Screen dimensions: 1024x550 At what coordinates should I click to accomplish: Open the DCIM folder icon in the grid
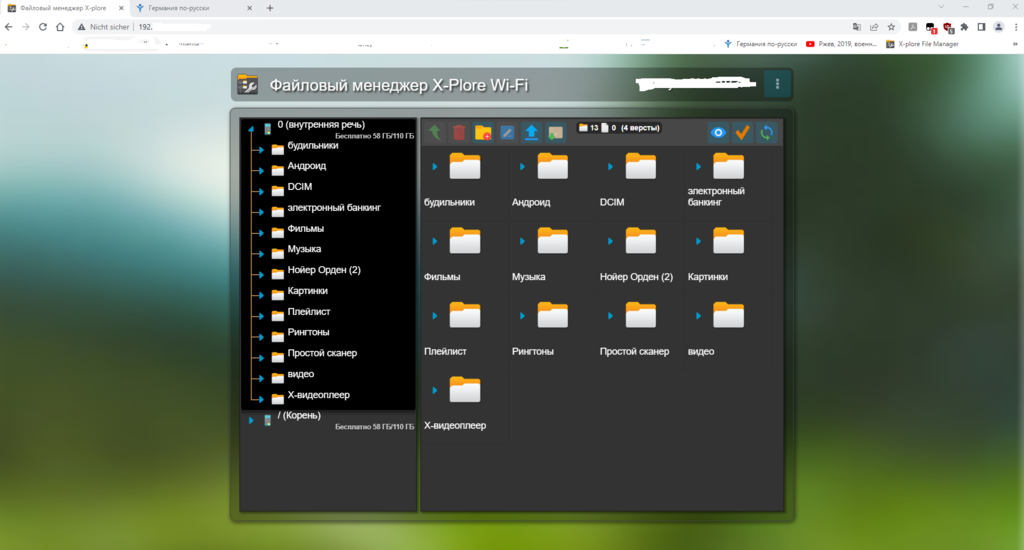click(641, 166)
